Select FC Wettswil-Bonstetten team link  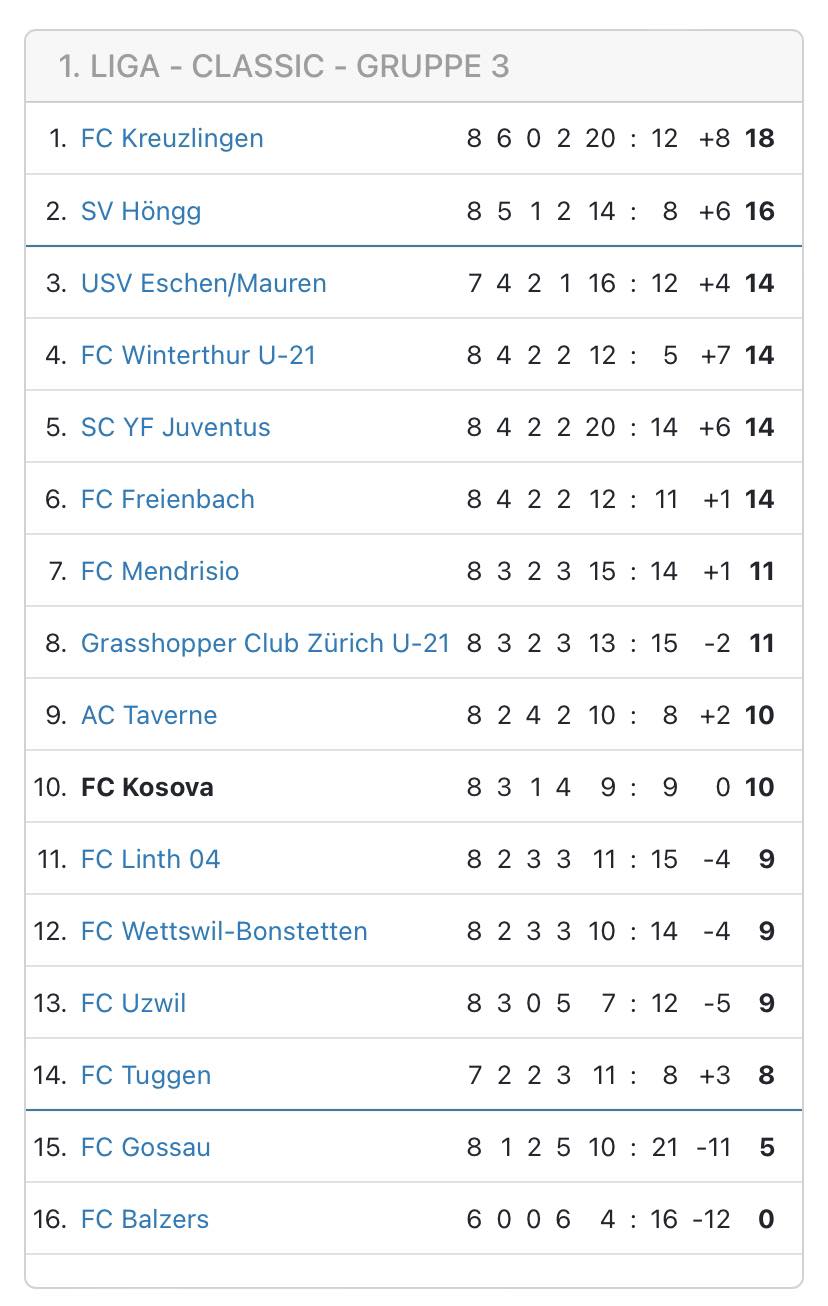(x=224, y=931)
